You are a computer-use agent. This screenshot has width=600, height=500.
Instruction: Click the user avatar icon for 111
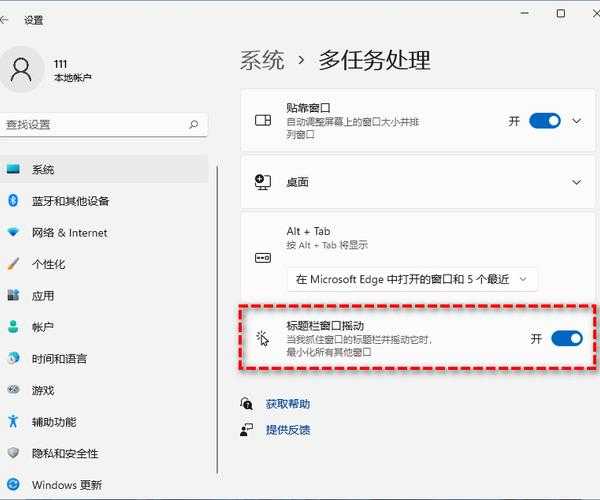coord(21,70)
